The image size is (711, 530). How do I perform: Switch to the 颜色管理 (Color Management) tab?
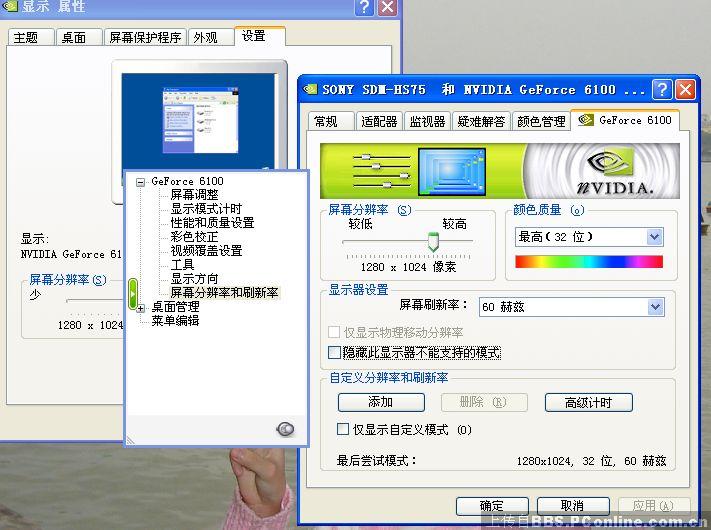(541, 122)
